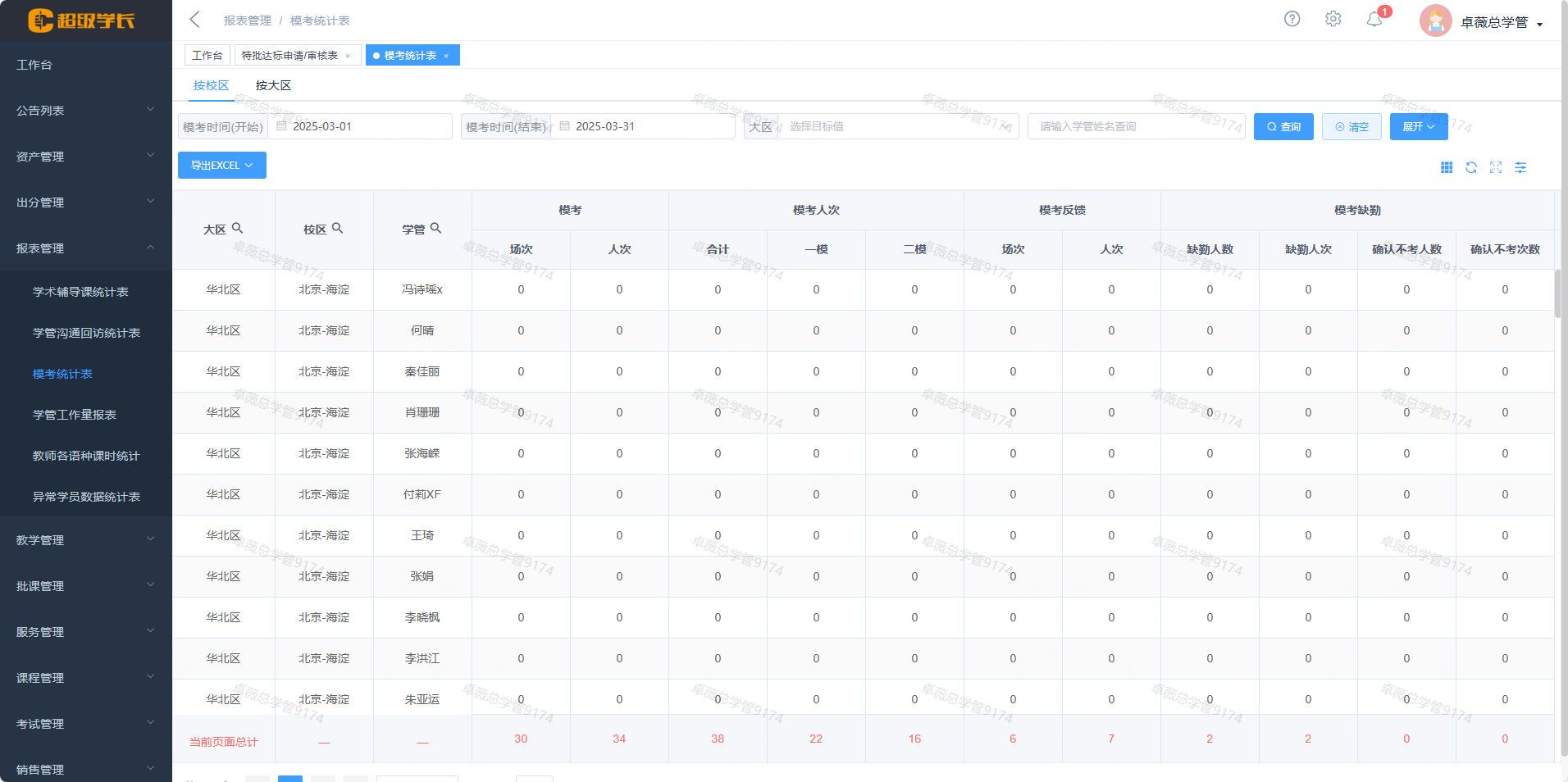
Task: Close the 特批达标申请/审核表 tab
Action: (348, 56)
